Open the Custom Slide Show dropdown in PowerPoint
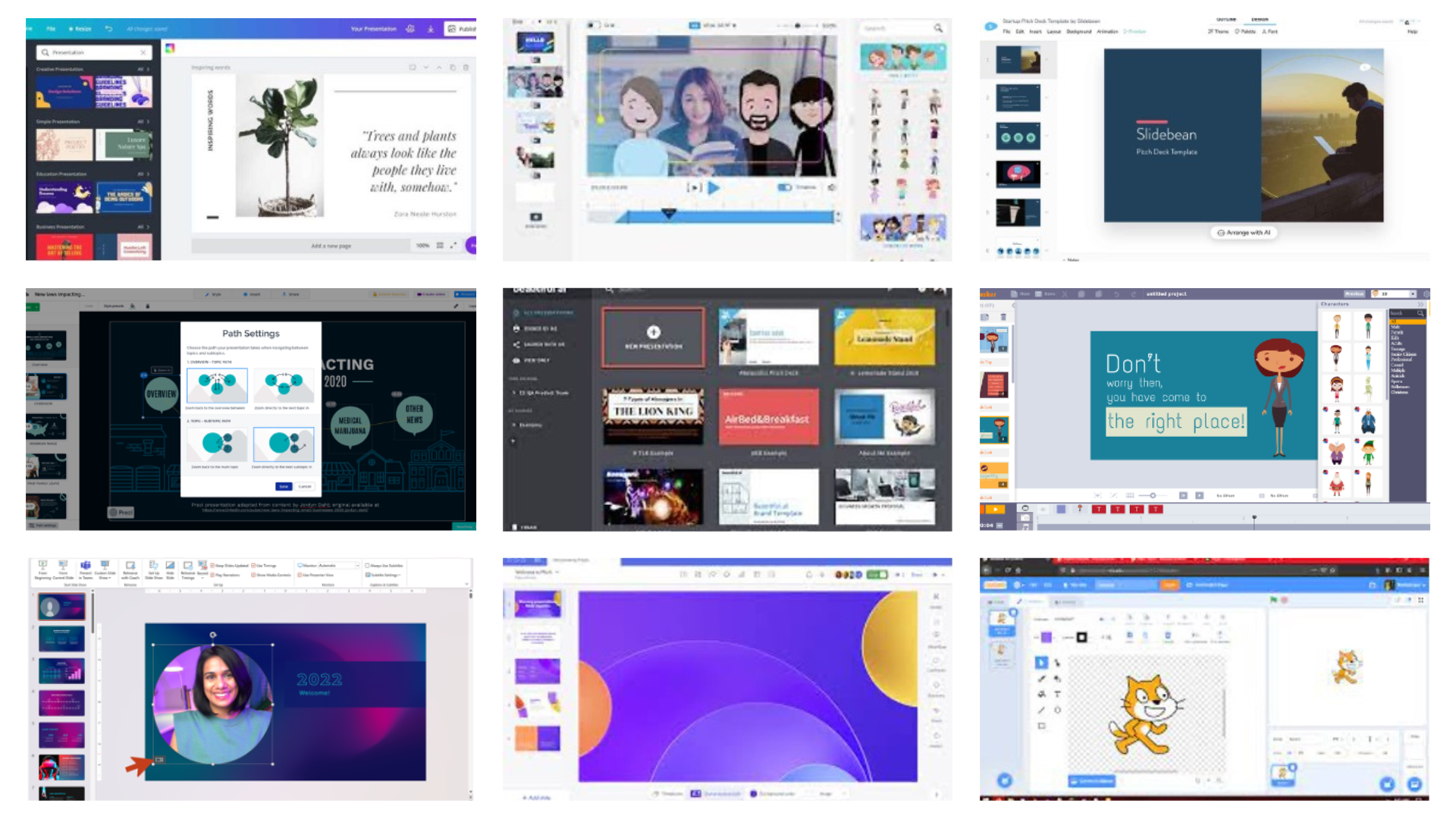 (105, 570)
